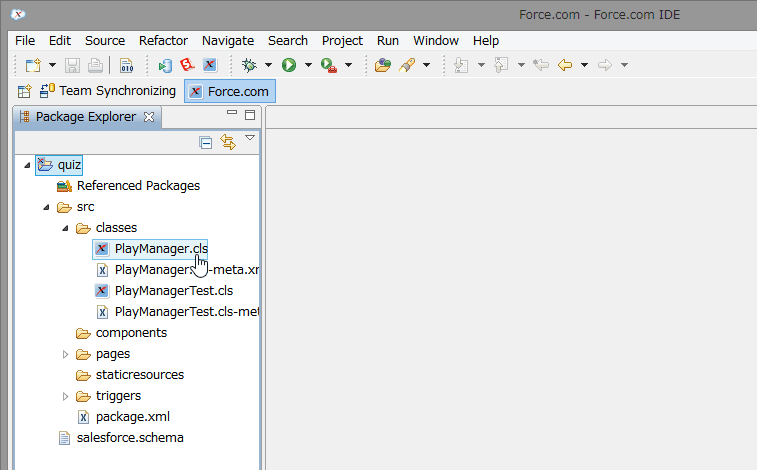Click the binary 010 build icon
757x470 pixels.
tap(126, 65)
